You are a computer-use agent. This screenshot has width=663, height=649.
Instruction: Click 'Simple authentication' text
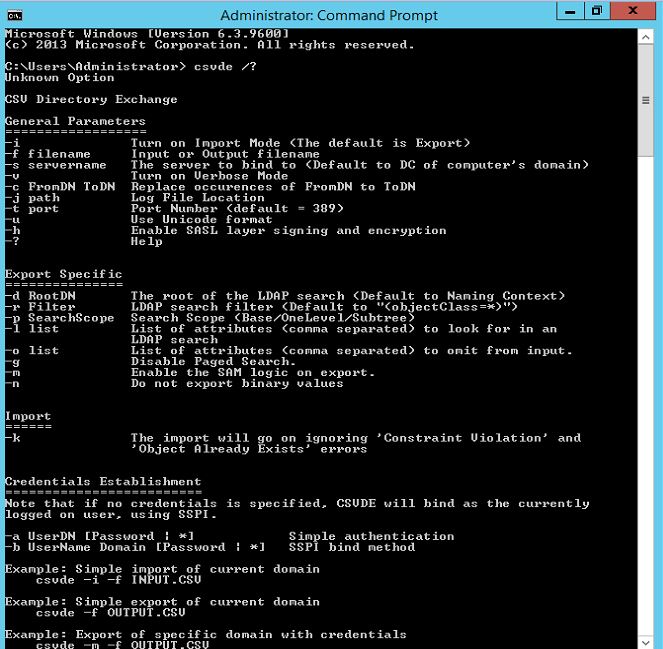(x=371, y=537)
